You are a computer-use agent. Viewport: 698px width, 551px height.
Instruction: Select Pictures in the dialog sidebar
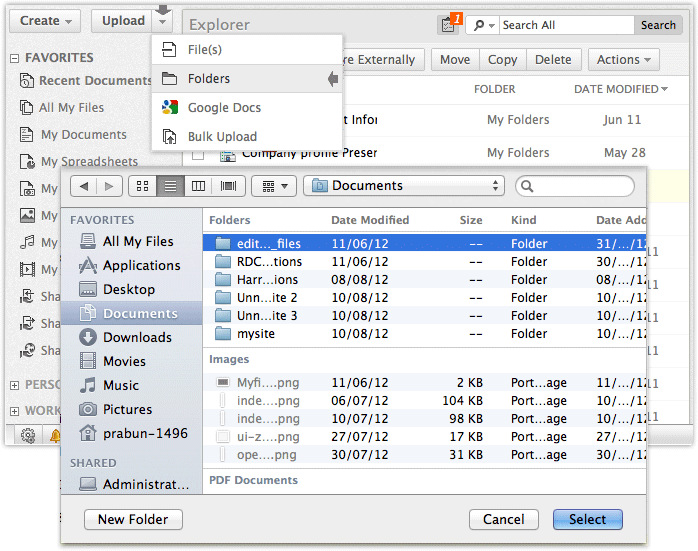pyautogui.click(x=127, y=409)
